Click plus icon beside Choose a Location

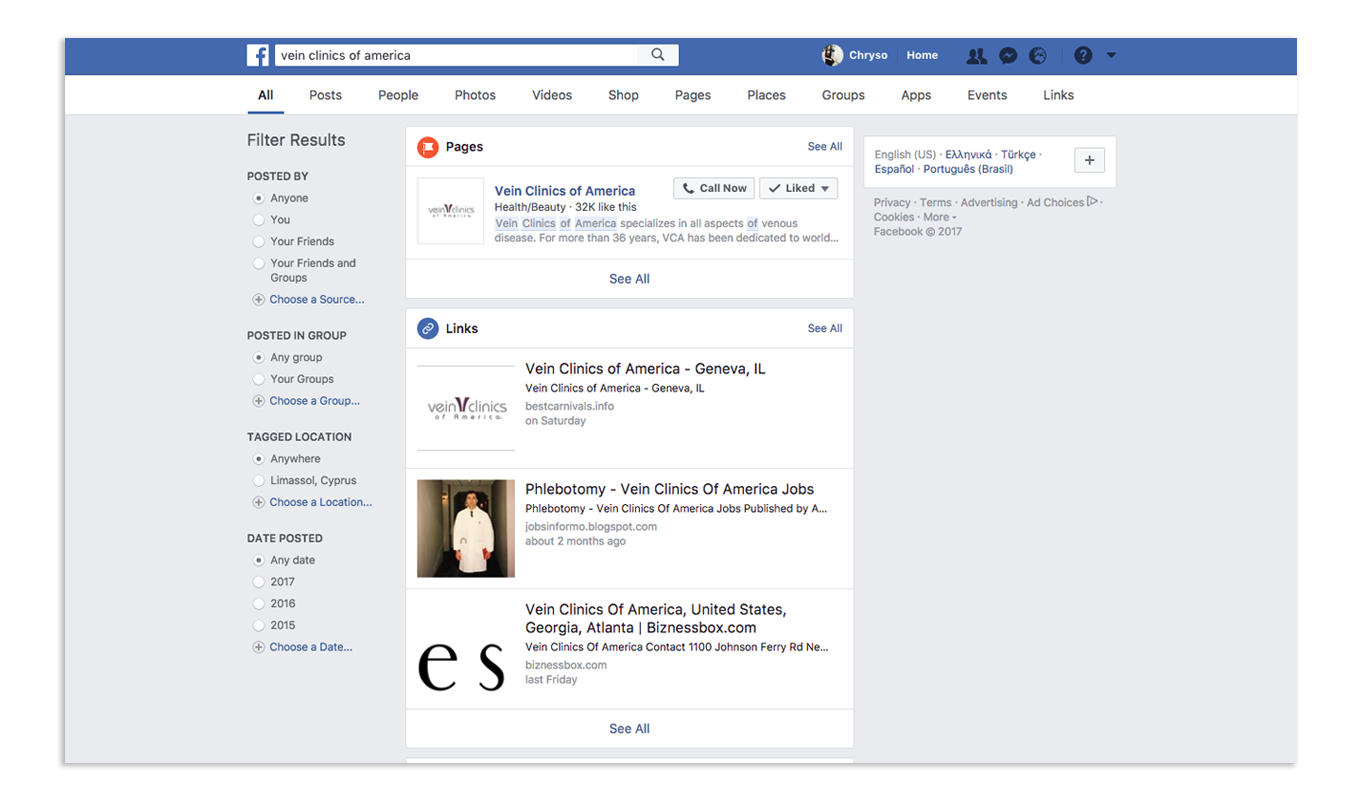[x=259, y=502]
